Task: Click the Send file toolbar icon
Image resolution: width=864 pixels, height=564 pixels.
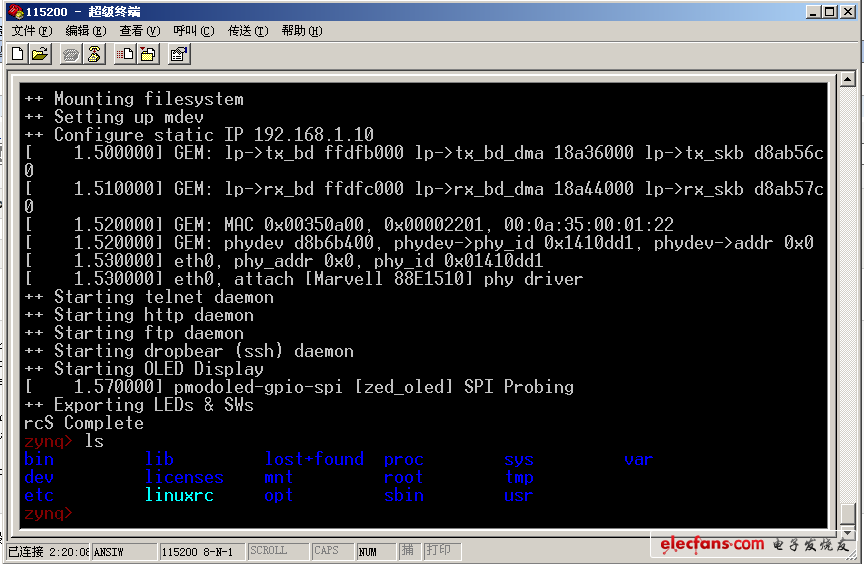Action: coord(125,54)
